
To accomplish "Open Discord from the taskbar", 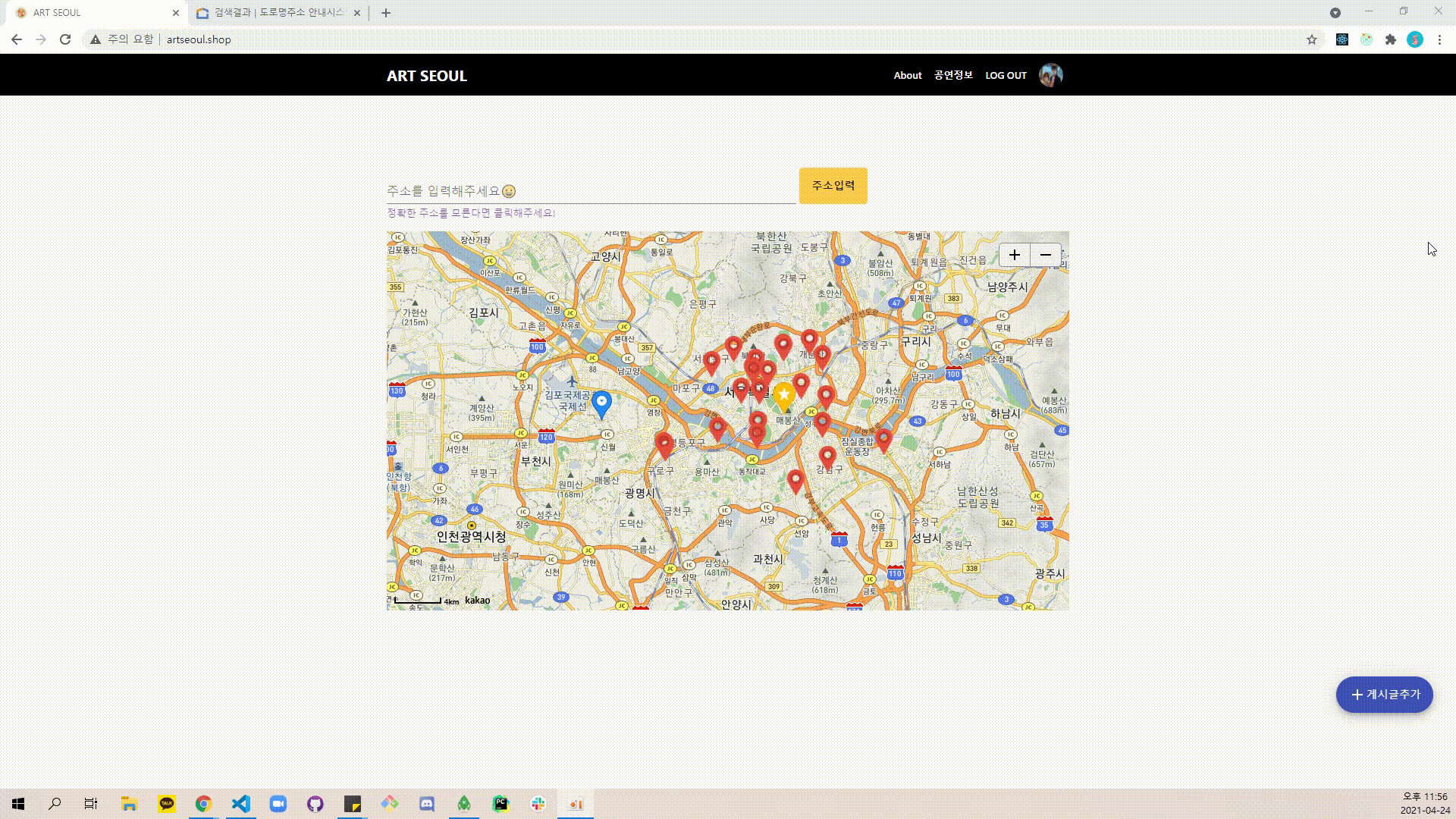I will (x=427, y=804).
